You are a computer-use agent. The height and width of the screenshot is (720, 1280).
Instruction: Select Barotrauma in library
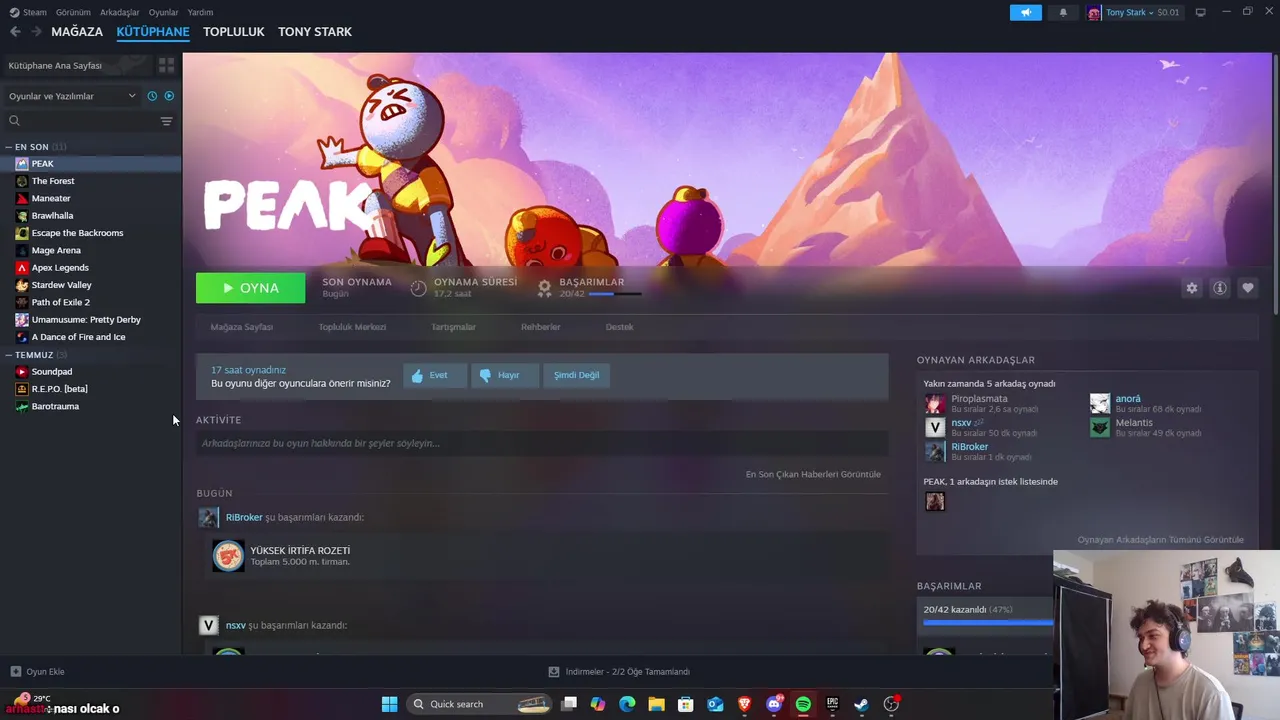click(x=55, y=406)
